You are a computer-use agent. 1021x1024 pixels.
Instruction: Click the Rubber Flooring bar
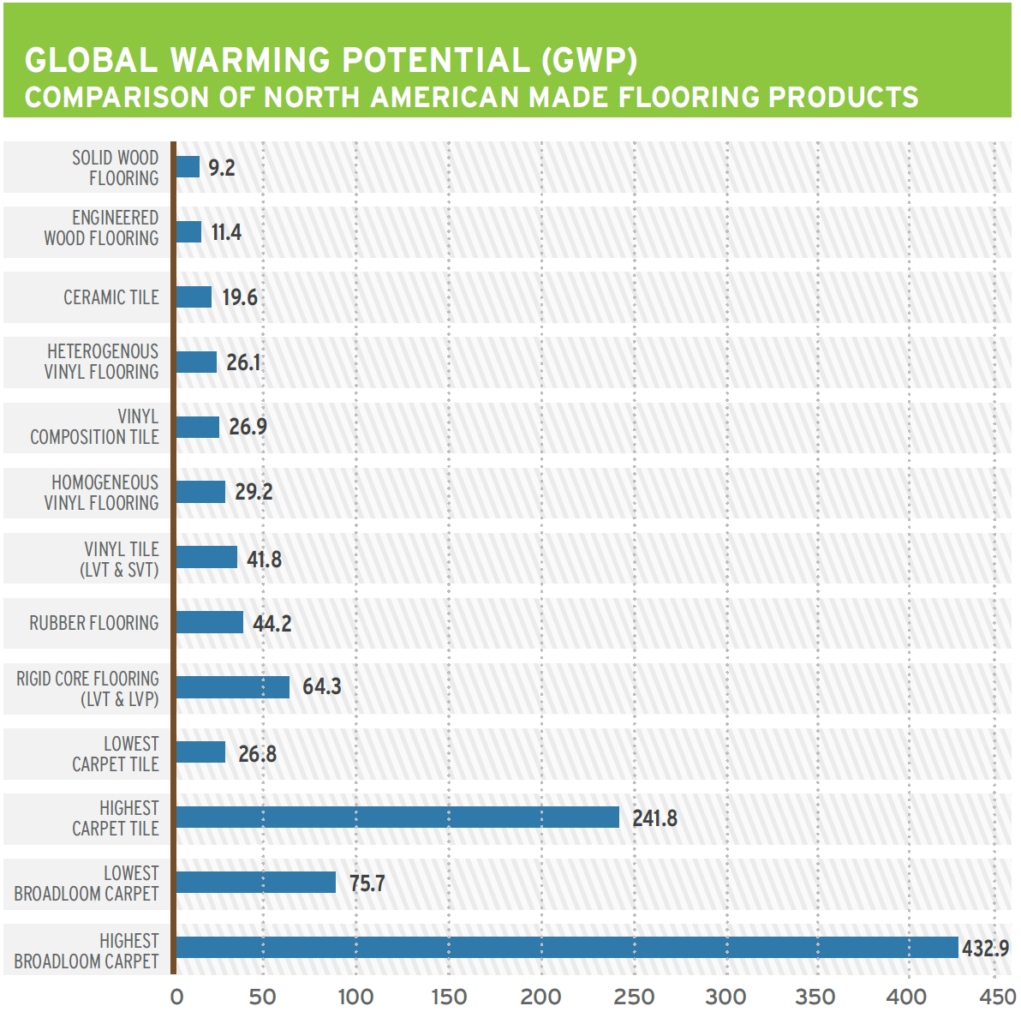pyautogui.click(x=210, y=622)
